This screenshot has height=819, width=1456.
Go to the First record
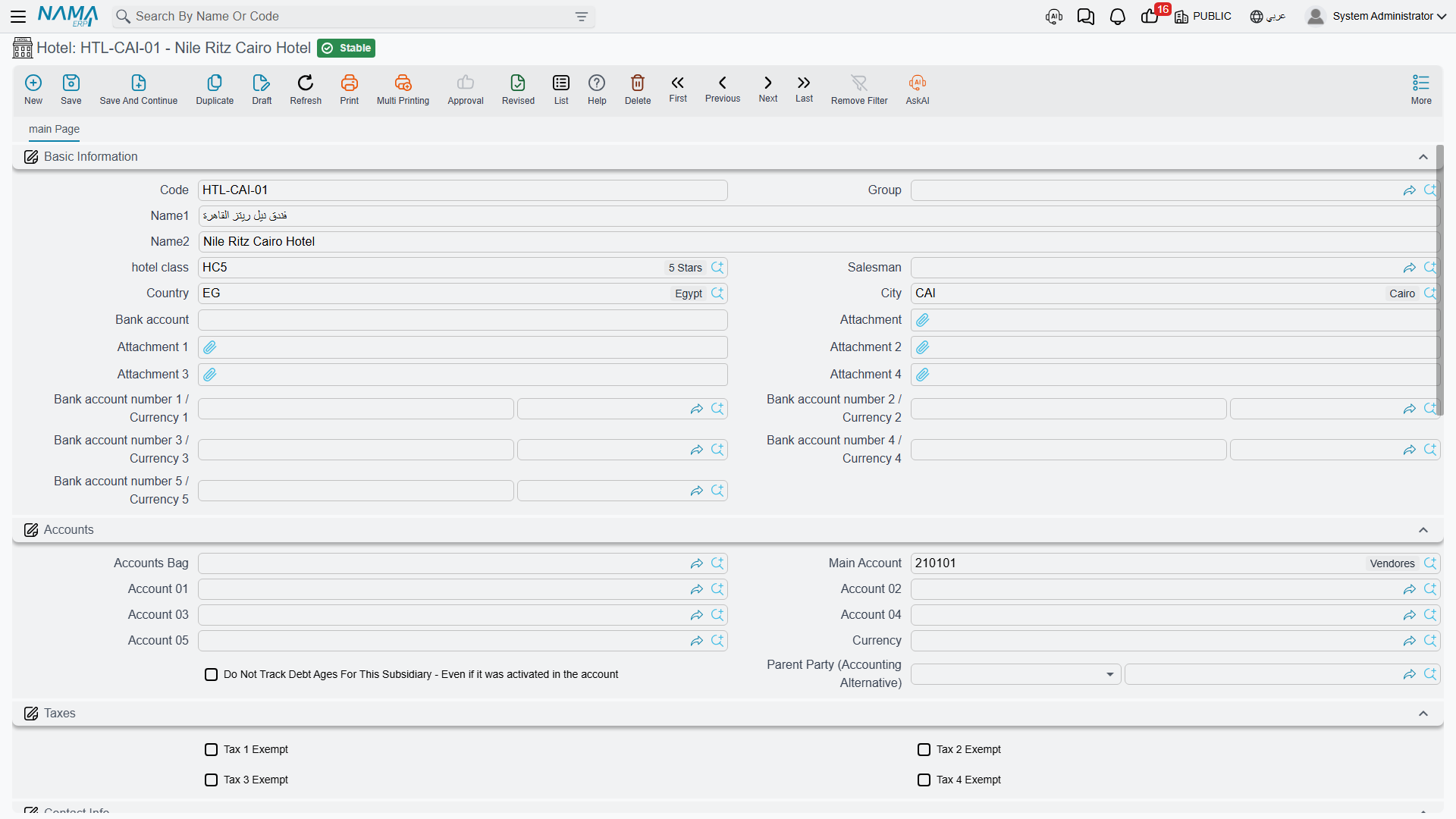coord(678,88)
